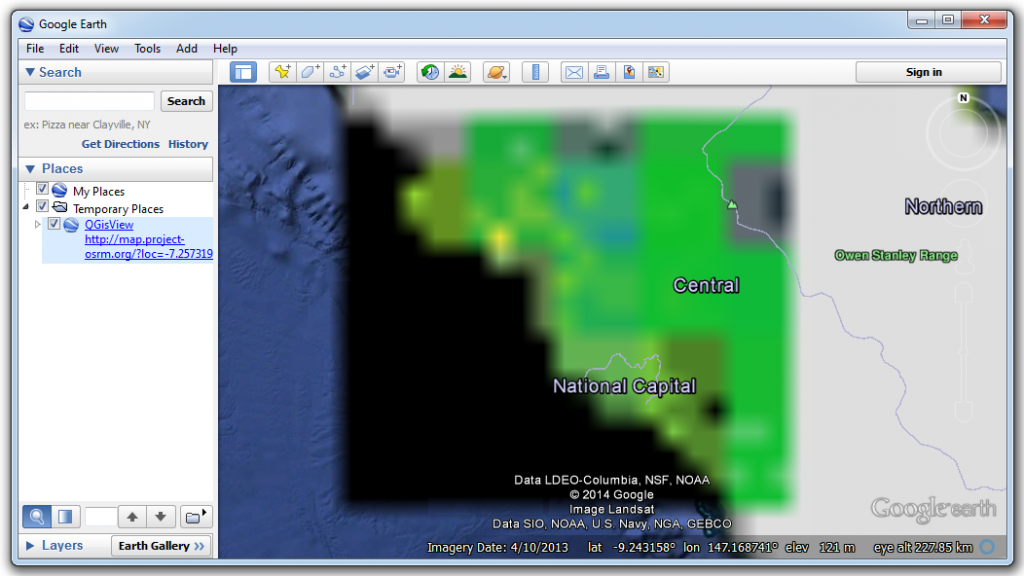Open the Edit menu
Image resolution: width=1024 pixels, height=576 pixels.
(69, 48)
